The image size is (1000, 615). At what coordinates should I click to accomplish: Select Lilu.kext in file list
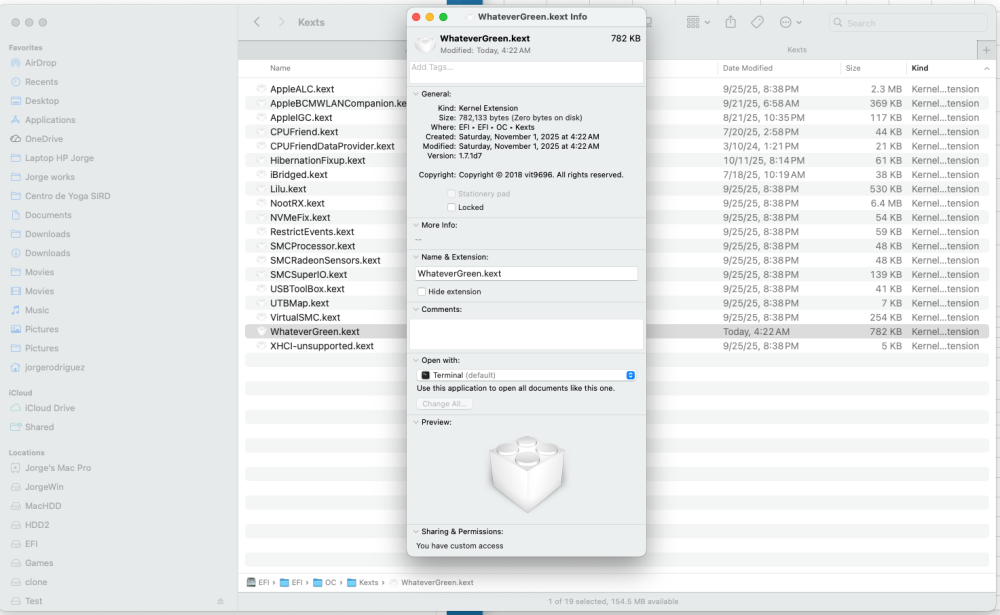pos(288,189)
